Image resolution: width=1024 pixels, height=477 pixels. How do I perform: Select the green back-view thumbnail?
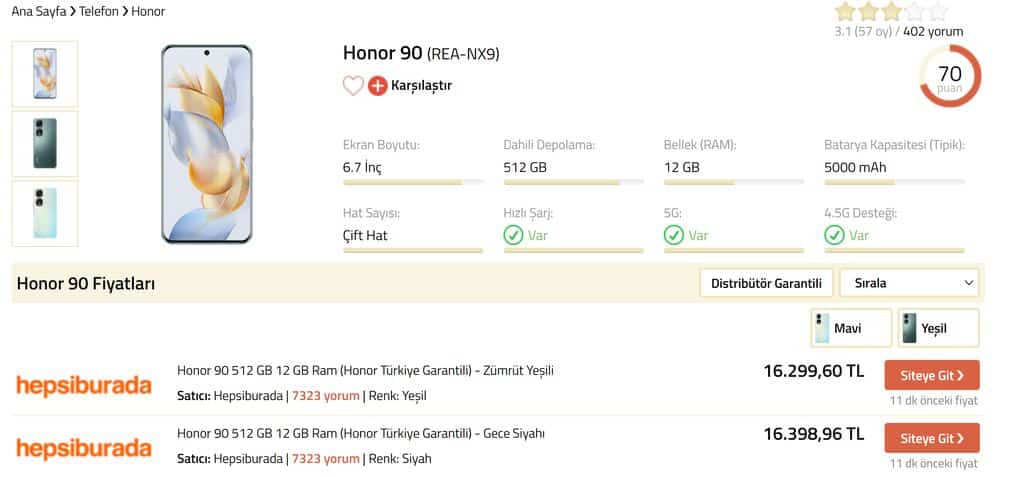point(45,144)
